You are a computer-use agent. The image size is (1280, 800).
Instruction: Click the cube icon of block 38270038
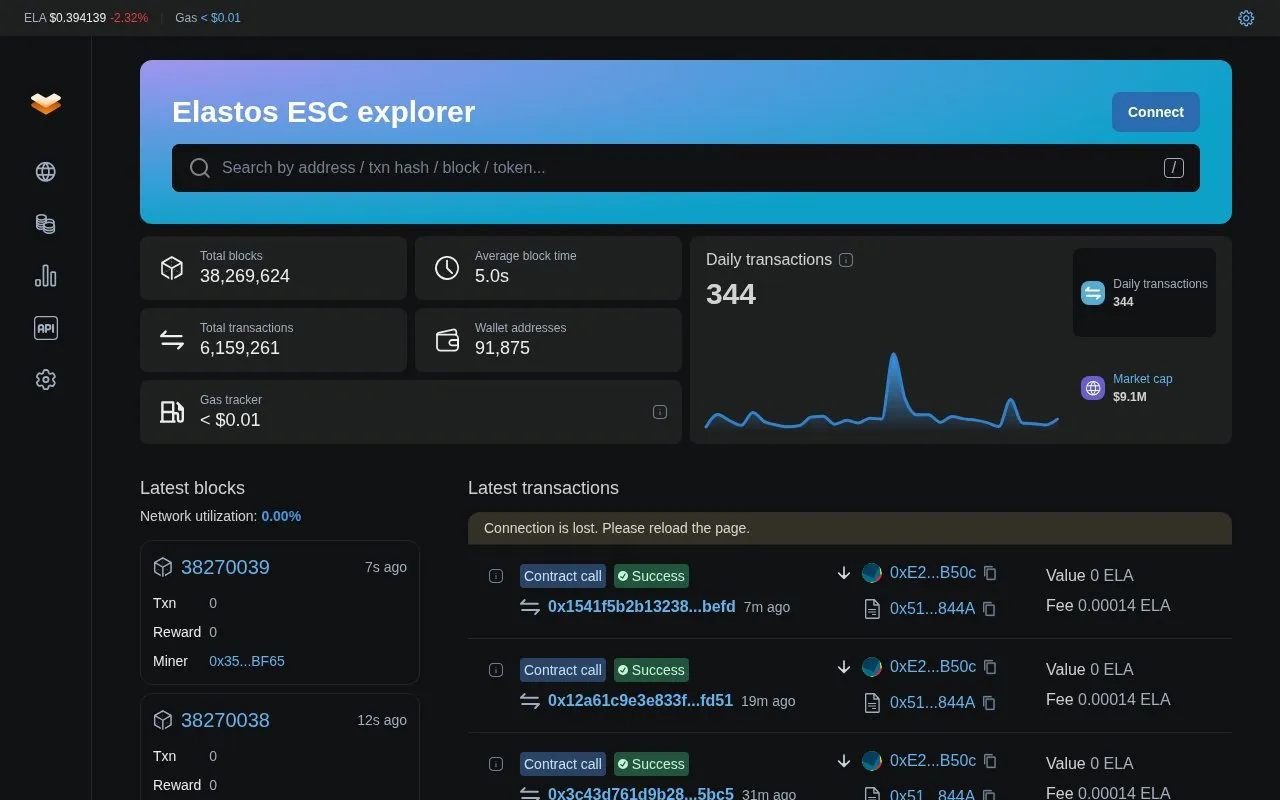163,720
